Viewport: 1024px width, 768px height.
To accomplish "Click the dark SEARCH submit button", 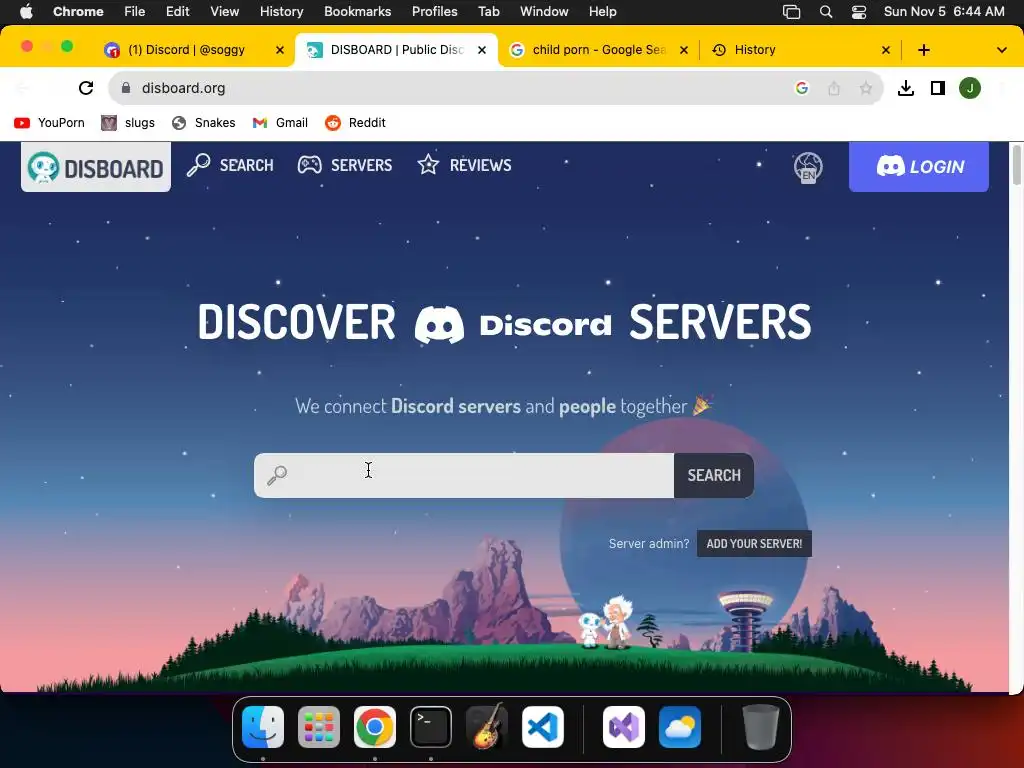I will click(x=714, y=475).
